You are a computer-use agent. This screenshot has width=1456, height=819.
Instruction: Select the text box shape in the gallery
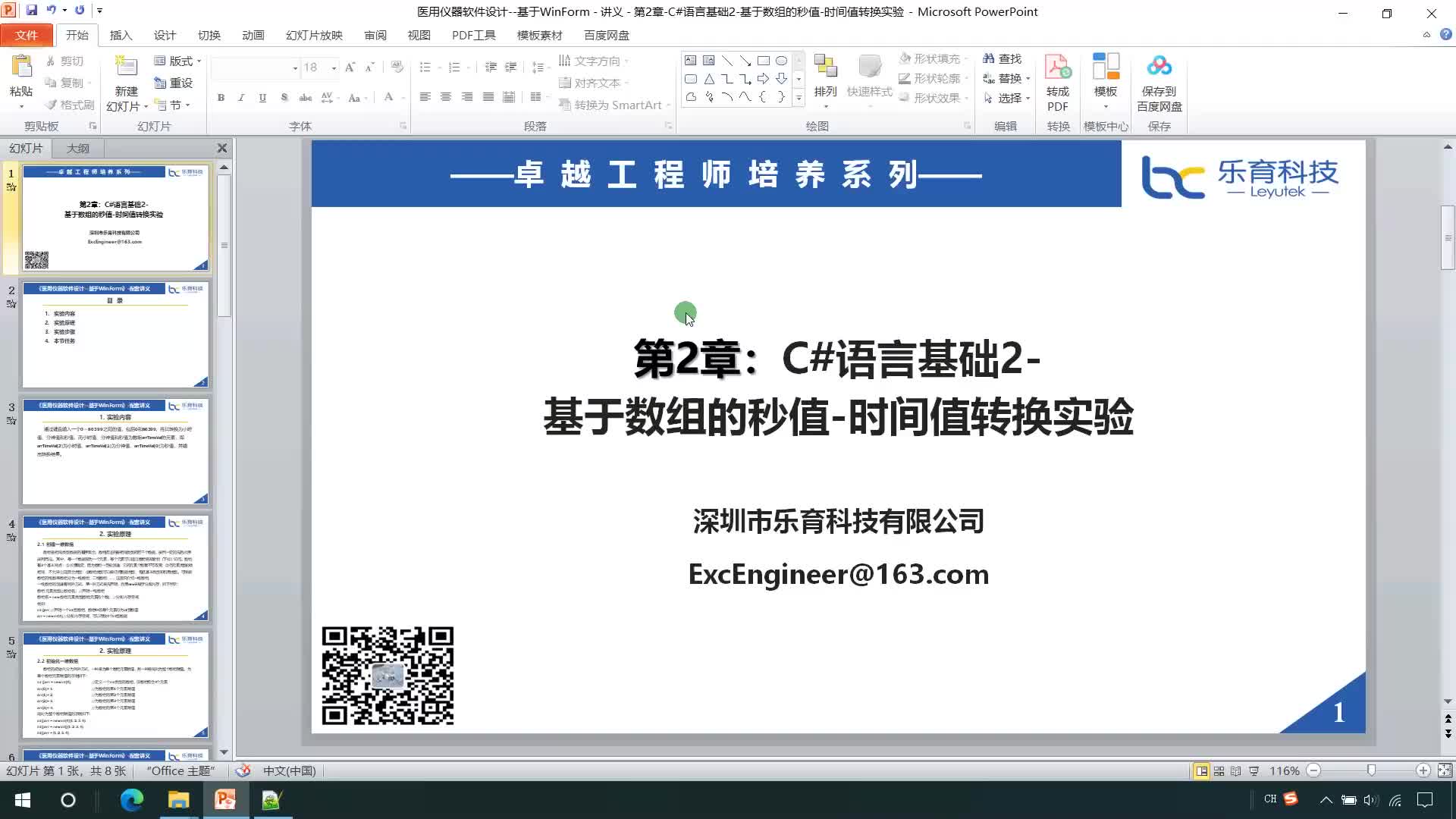pos(690,61)
